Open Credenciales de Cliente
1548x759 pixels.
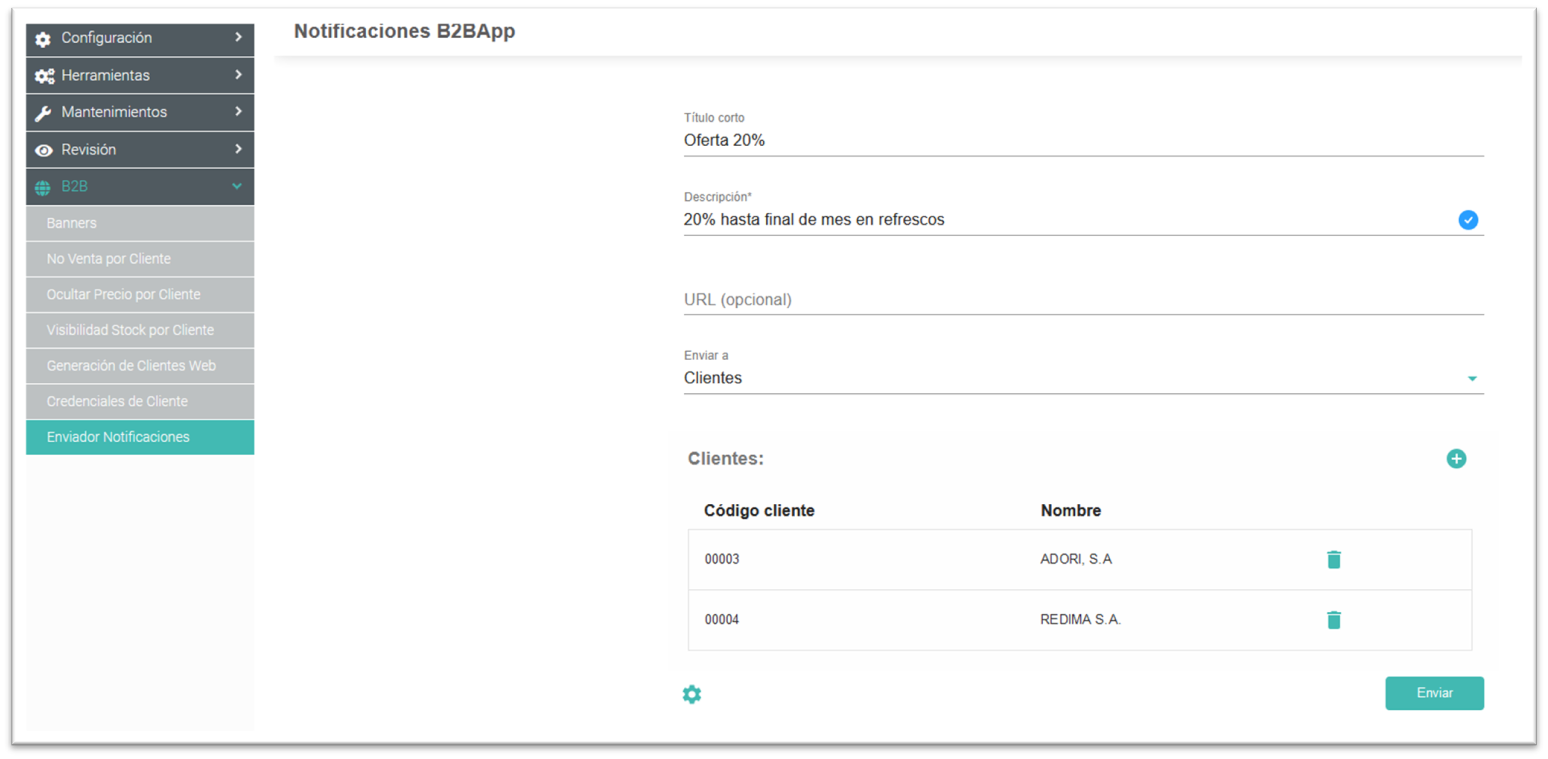pyautogui.click(x=140, y=401)
